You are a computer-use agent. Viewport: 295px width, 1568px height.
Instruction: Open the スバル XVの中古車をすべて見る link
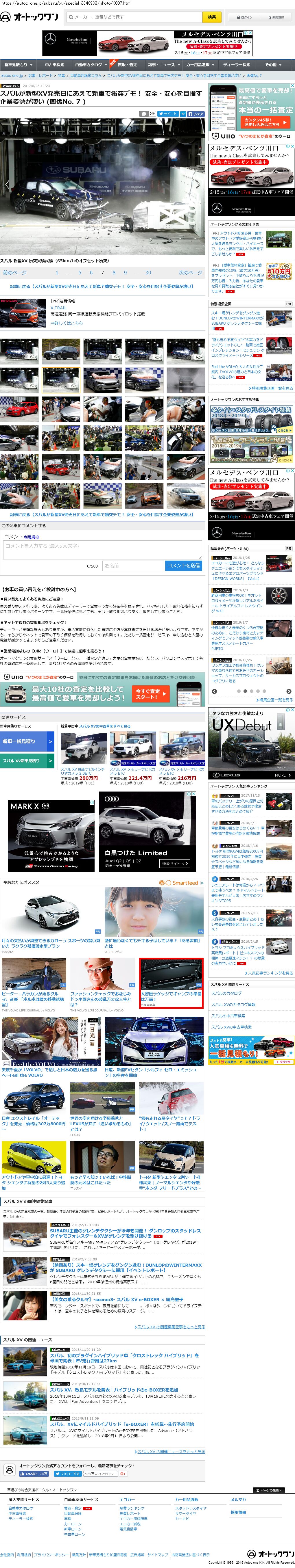click(x=105, y=726)
